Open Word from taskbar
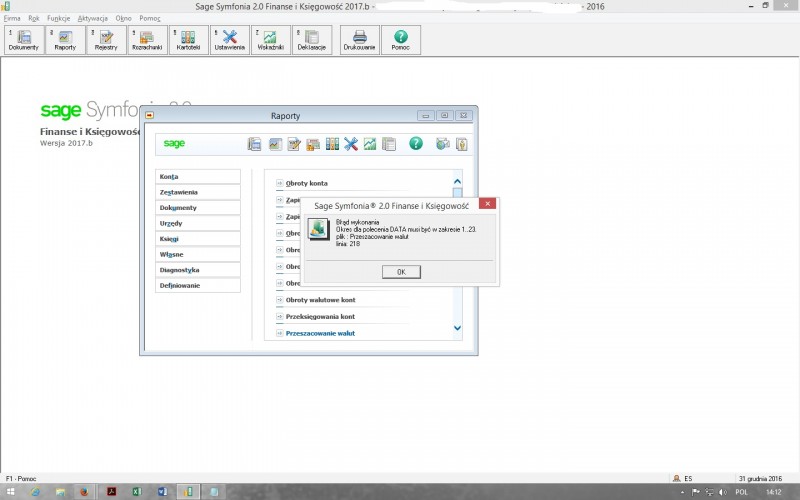The image size is (800, 500). click(x=162, y=492)
